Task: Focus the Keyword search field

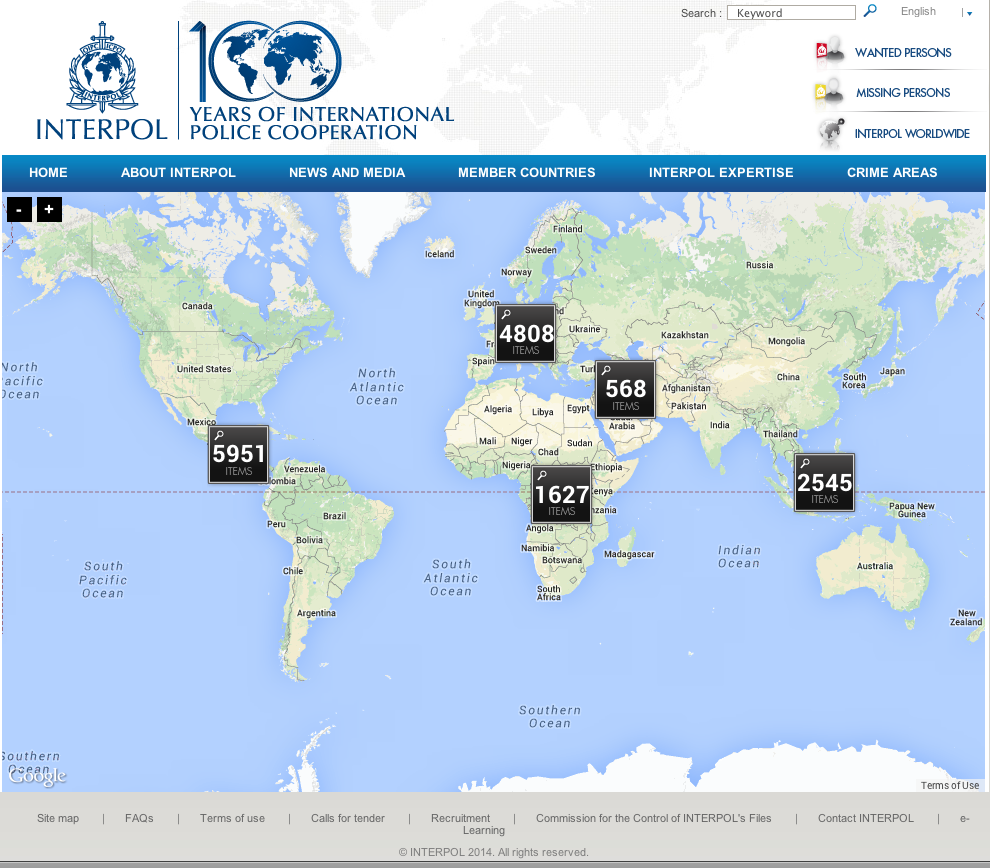Action: click(791, 13)
